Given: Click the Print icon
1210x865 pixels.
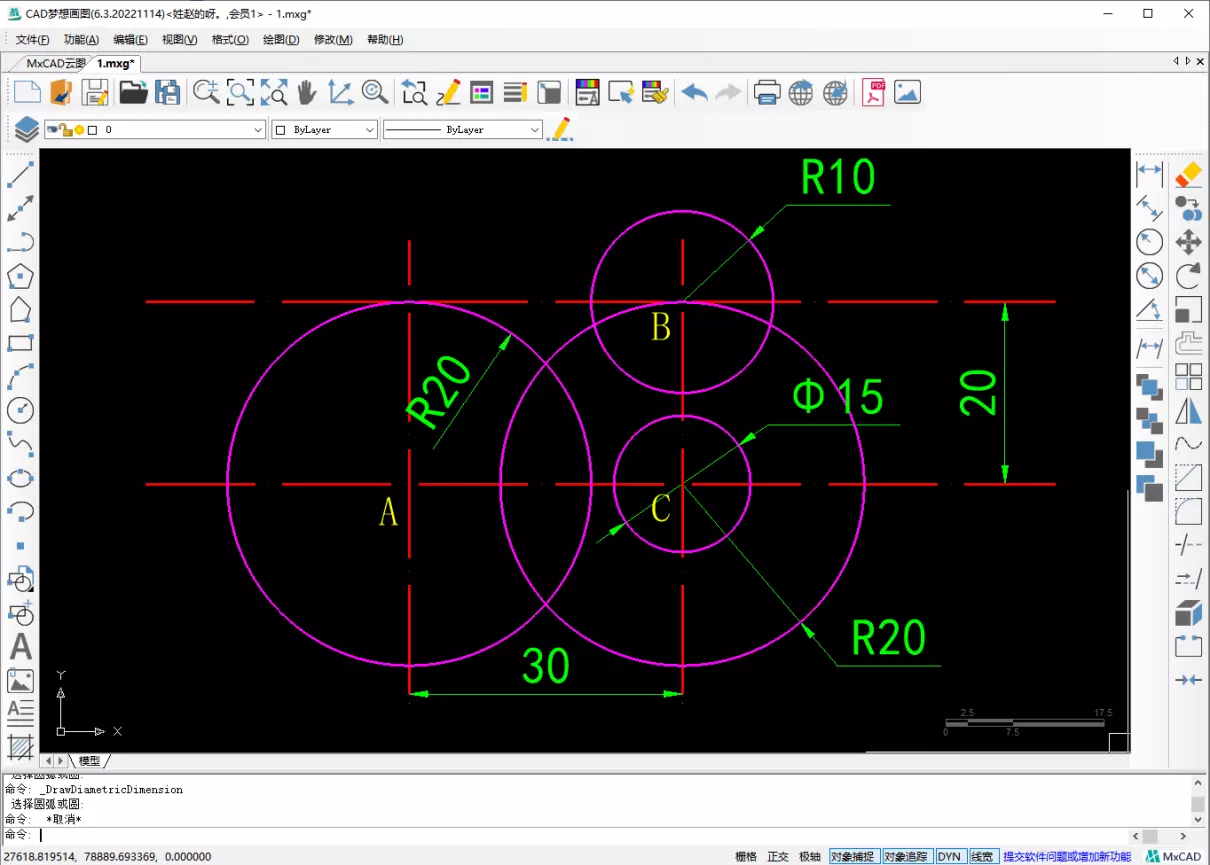Looking at the screenshot, I should coord(767,92).
